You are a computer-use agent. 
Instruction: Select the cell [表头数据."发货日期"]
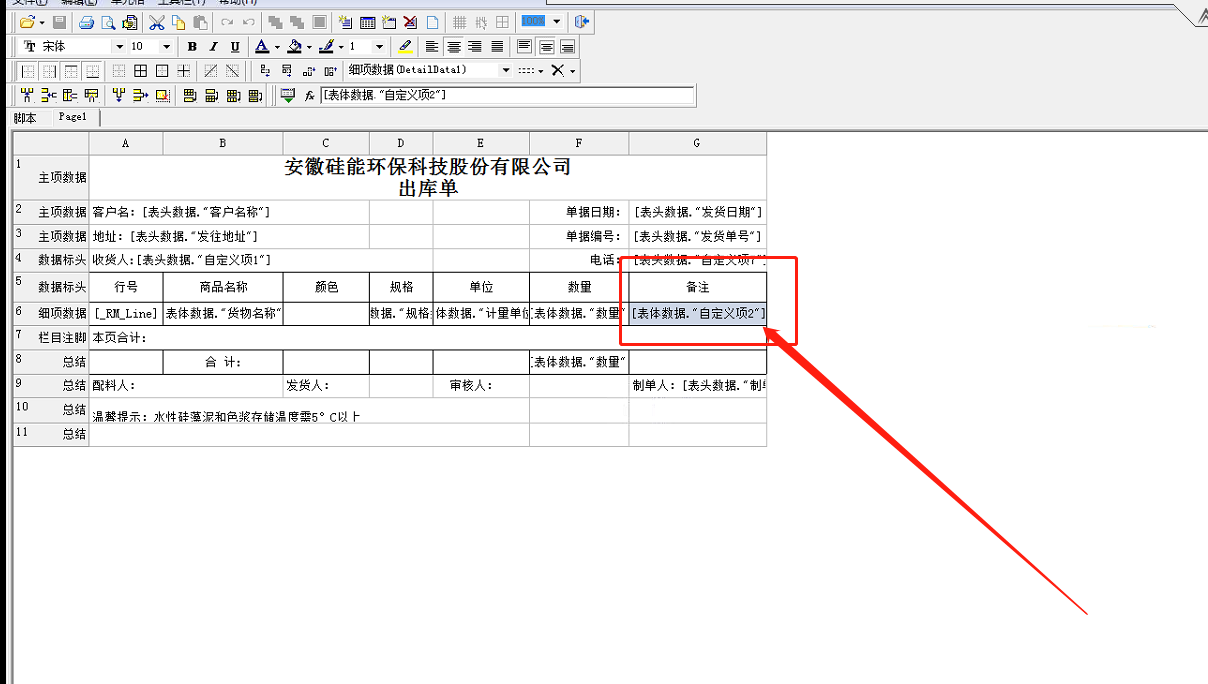tap(698, 212)
